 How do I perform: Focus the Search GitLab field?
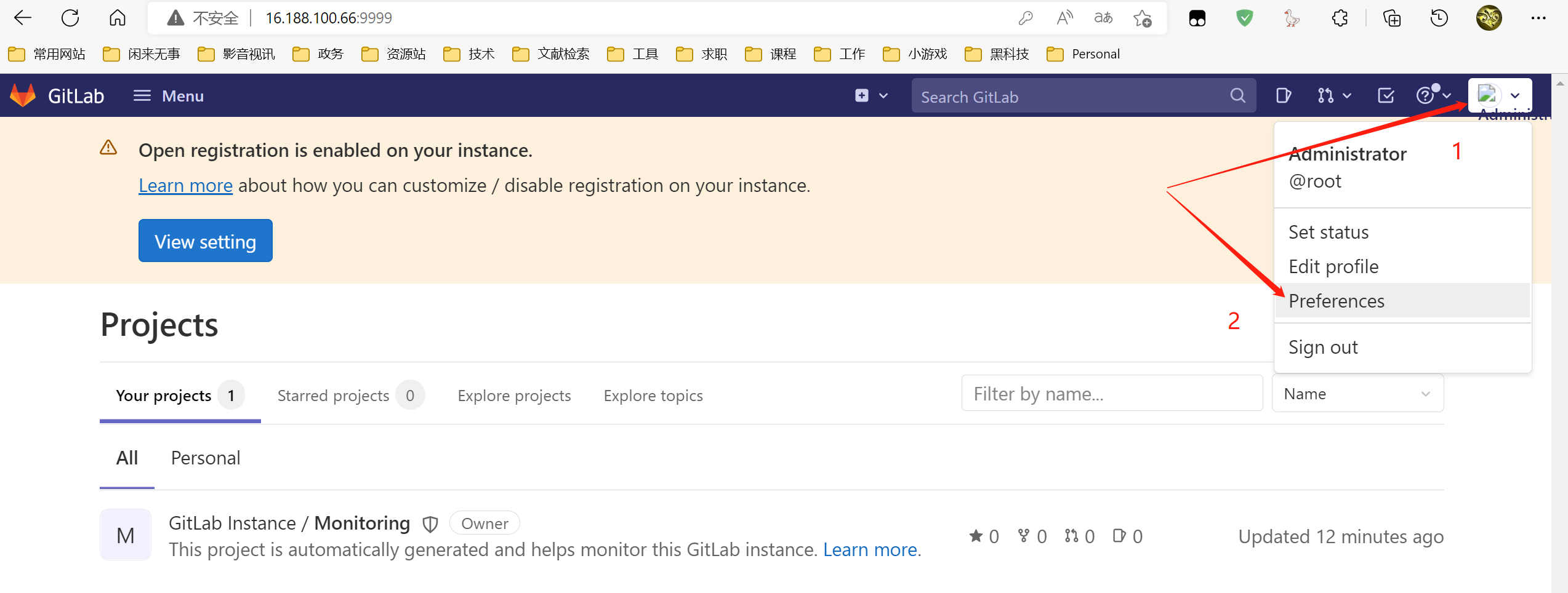point(1084,96)
